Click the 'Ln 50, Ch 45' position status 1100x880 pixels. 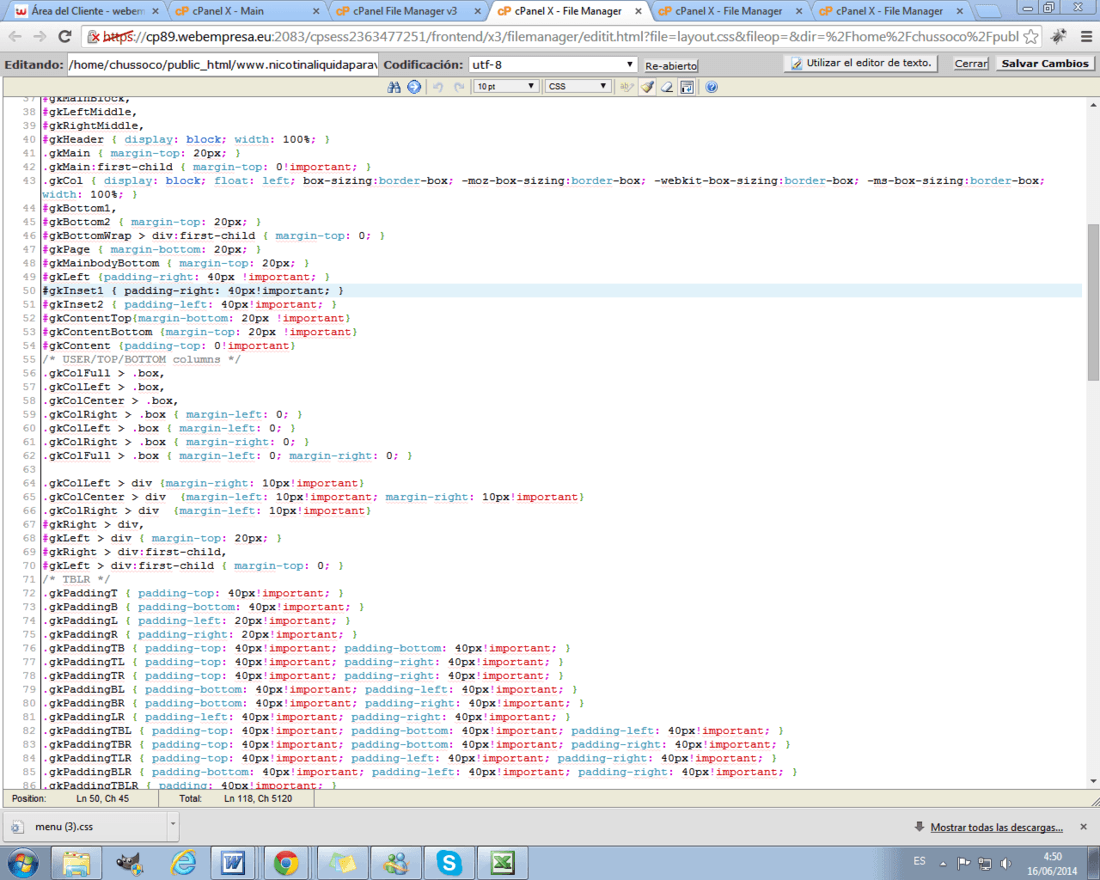[102, 799]
